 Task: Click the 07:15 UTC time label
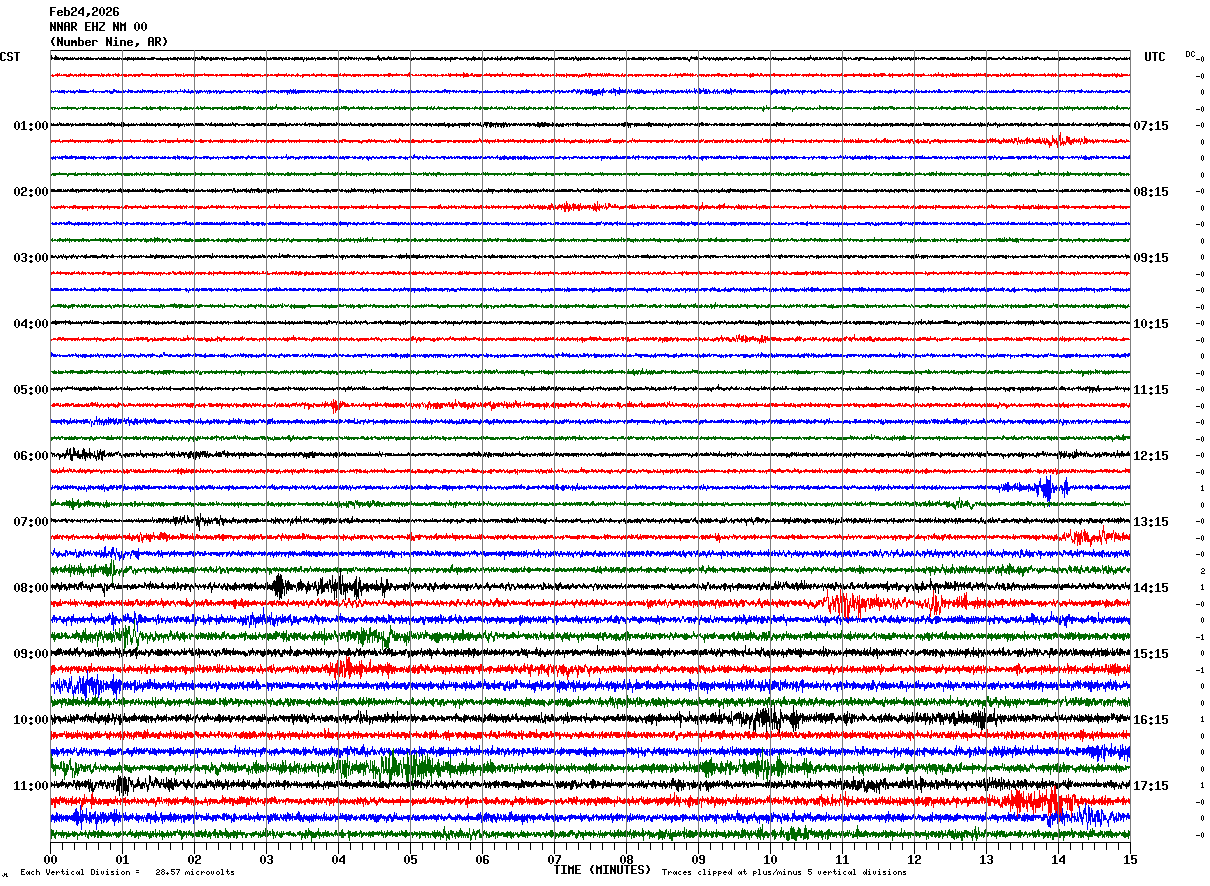pyautogui.click(x=1151, y=126)
